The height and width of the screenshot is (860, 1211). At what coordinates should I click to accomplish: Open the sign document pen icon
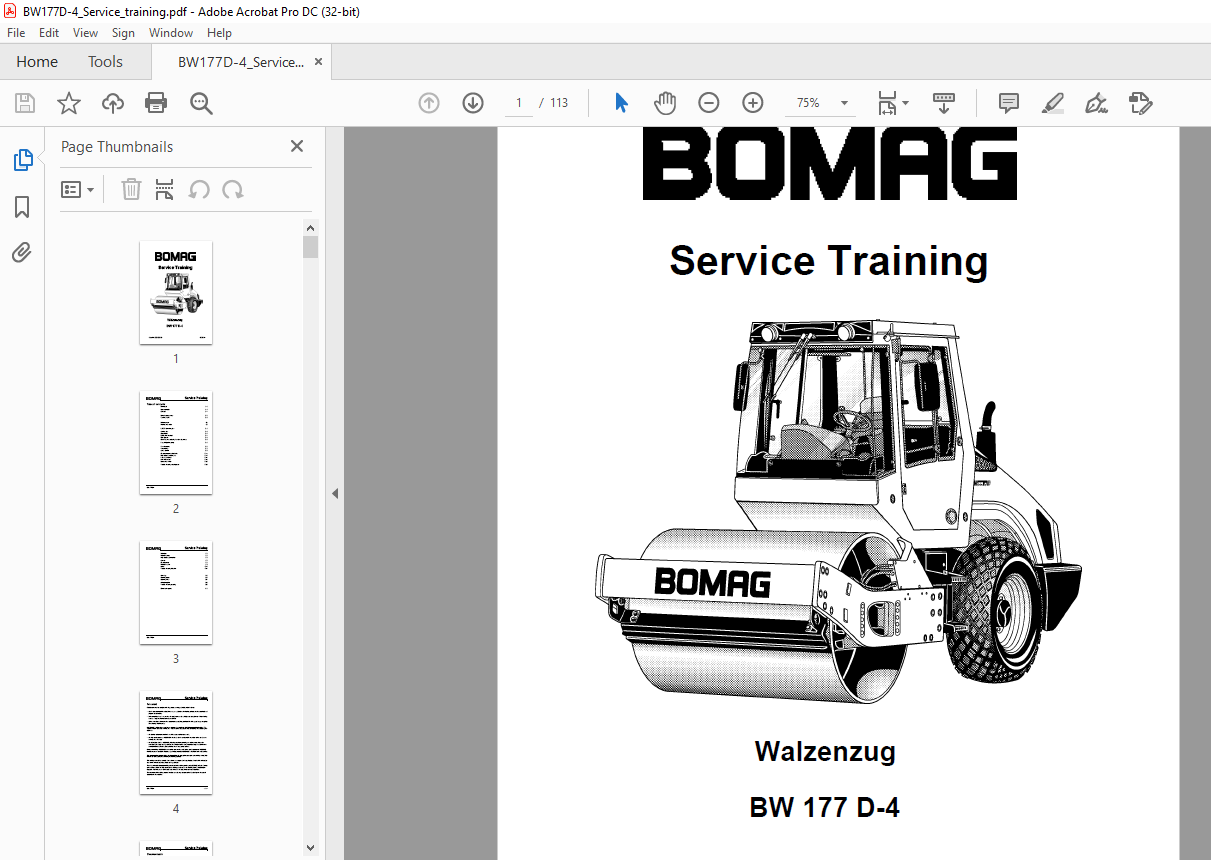point(1097,103)
